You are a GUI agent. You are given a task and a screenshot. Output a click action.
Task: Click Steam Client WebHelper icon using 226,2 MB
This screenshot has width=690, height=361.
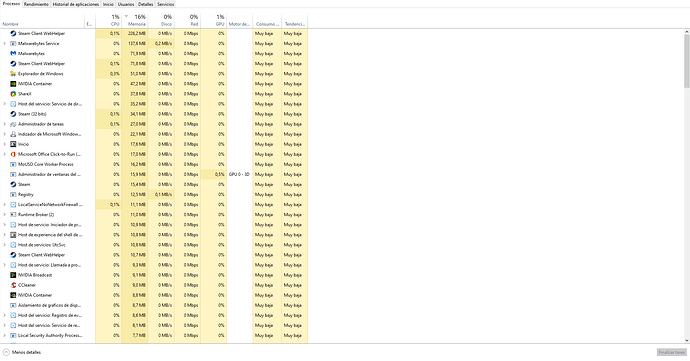pos(13,33)
